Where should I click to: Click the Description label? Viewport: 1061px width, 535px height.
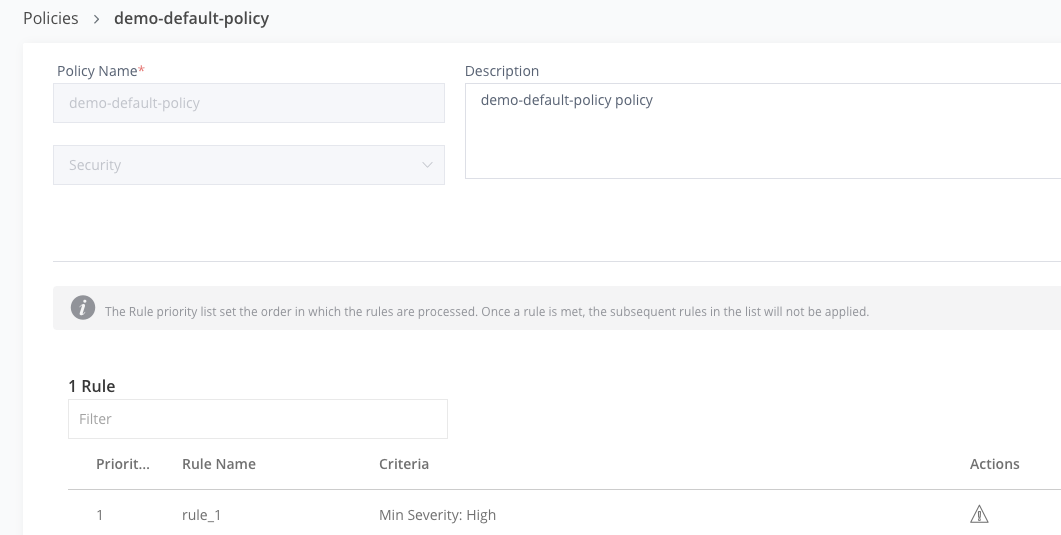[502, 71]
